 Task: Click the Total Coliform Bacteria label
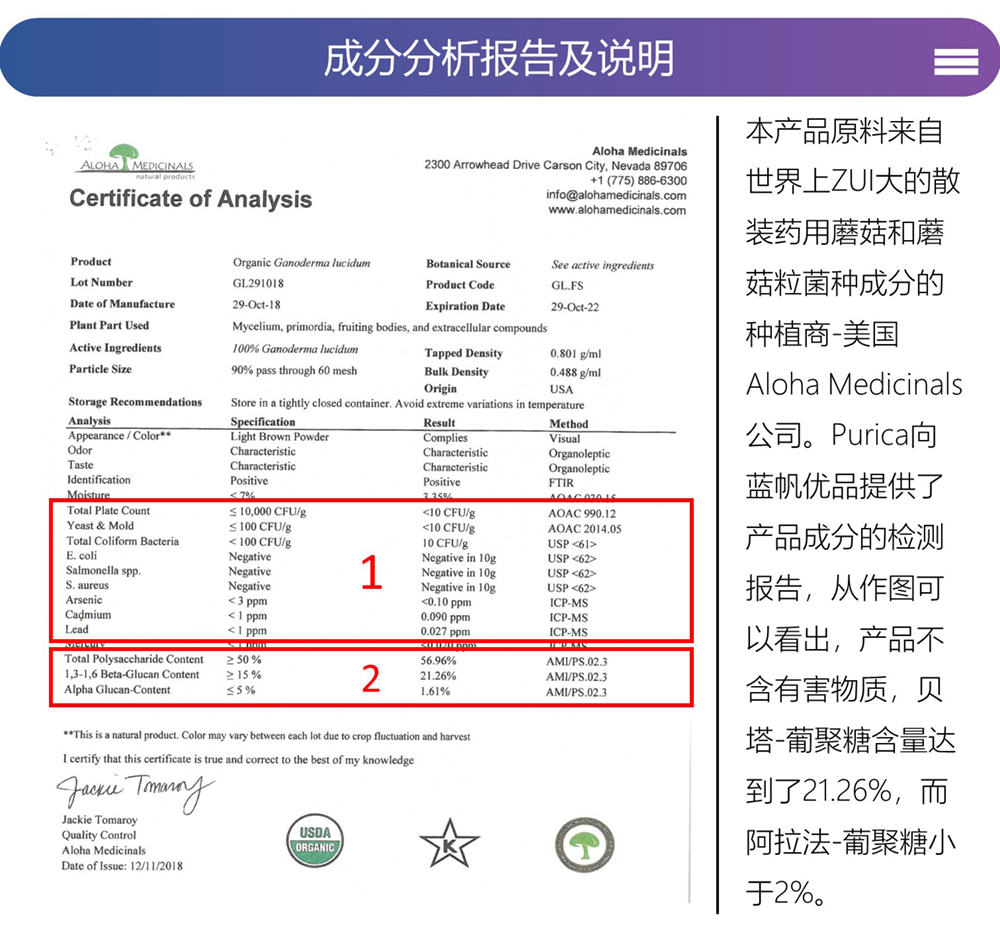click(122, 541)
